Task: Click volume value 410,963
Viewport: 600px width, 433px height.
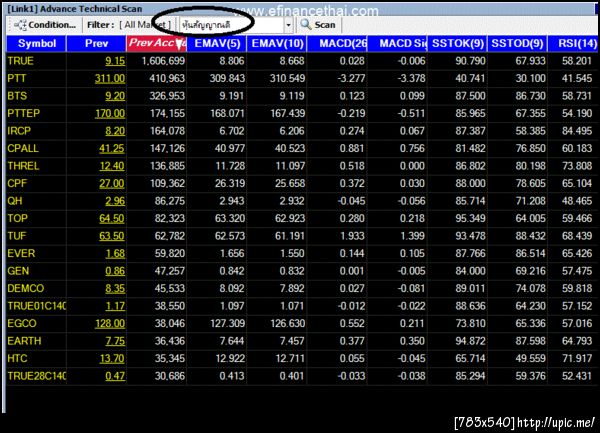Action: [x=167, y=78]
